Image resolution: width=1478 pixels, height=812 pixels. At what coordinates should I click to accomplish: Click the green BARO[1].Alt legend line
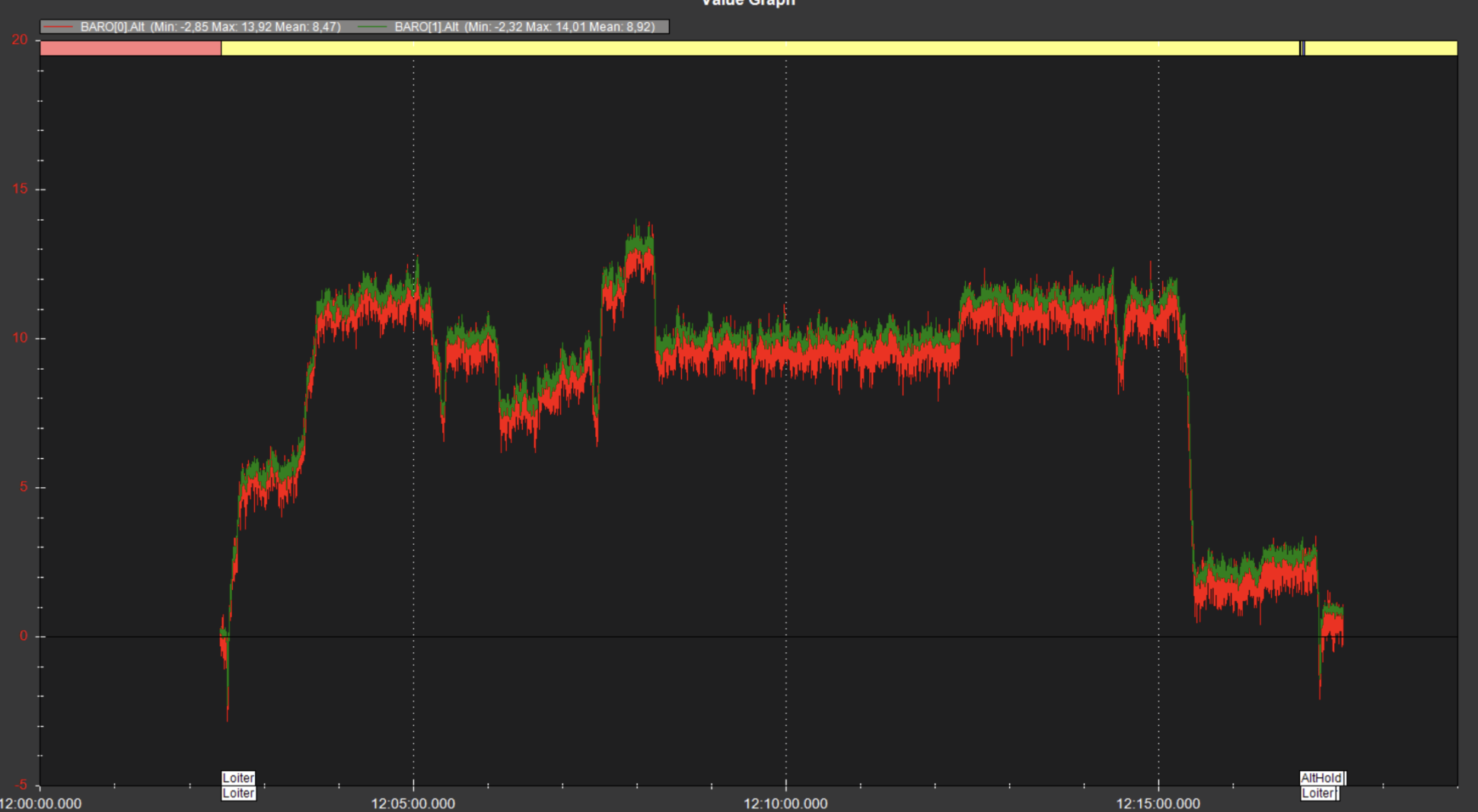click(372, 27)
